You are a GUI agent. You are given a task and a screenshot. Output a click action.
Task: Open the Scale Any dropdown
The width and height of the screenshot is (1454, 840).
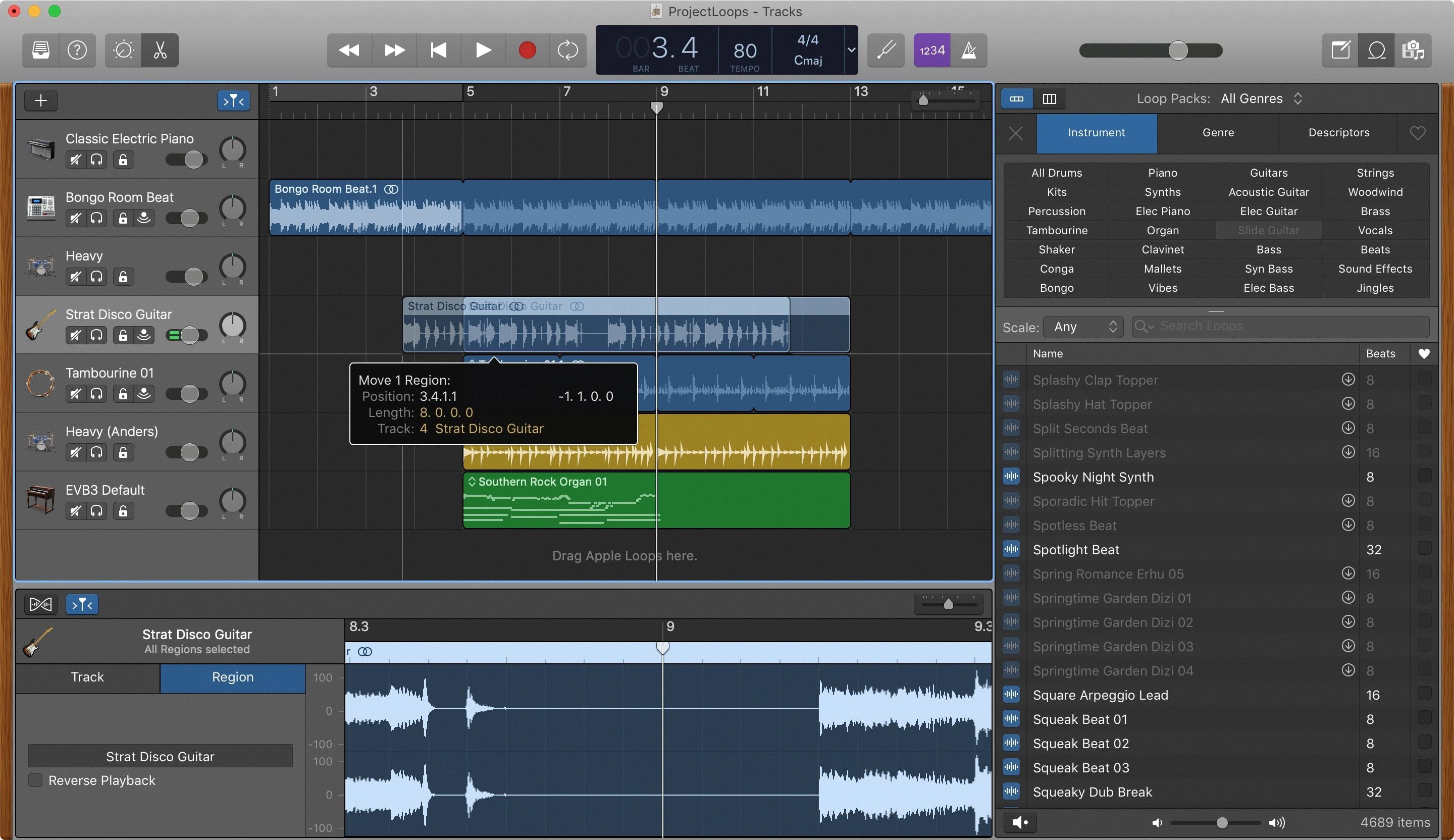point(1083,327)
